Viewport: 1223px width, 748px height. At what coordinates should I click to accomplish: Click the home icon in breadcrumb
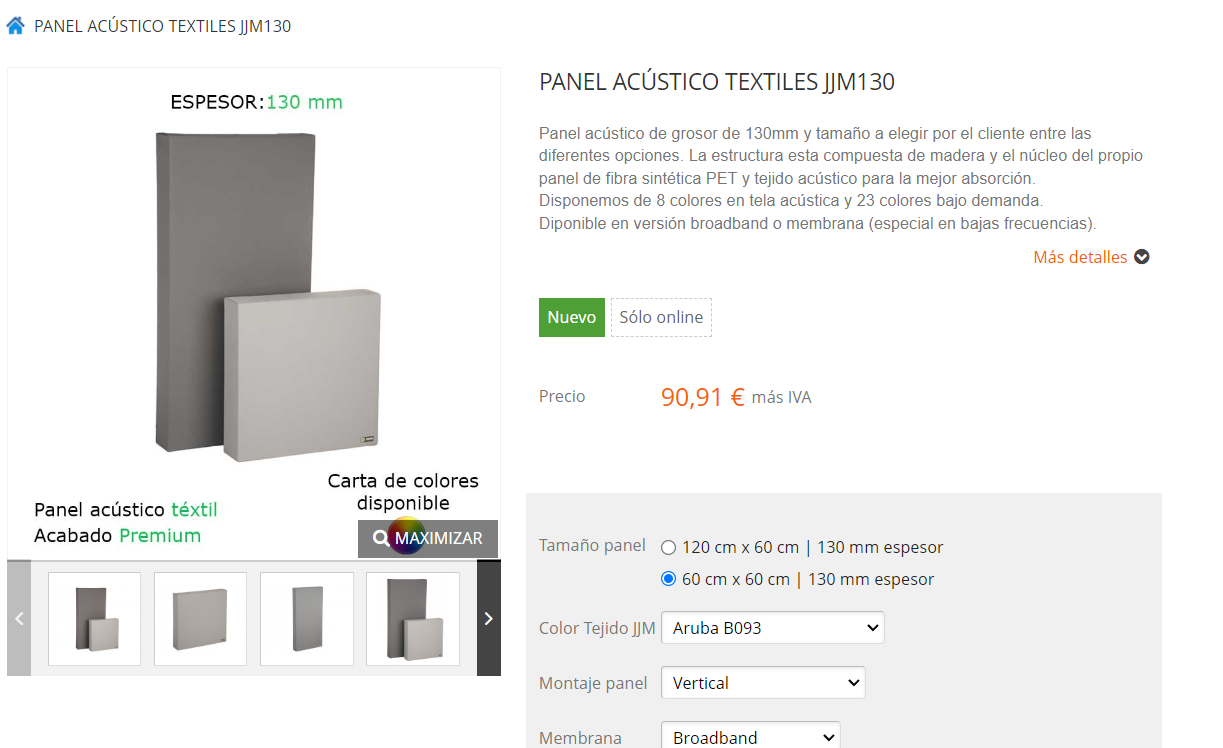pyautogui.click(x=15, y=26)
